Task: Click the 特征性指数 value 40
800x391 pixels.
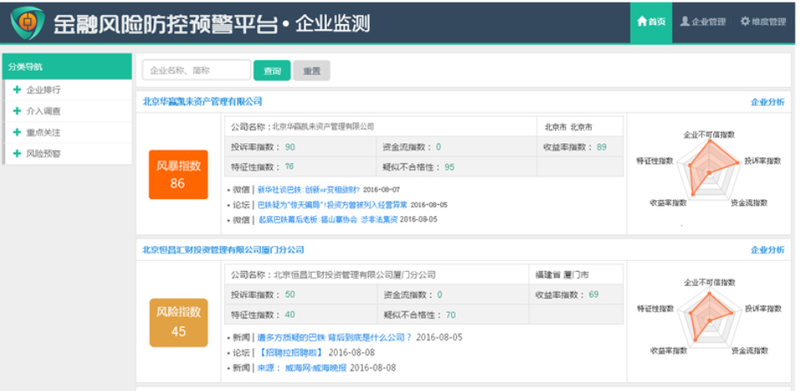Action: (x=290, y=314)
